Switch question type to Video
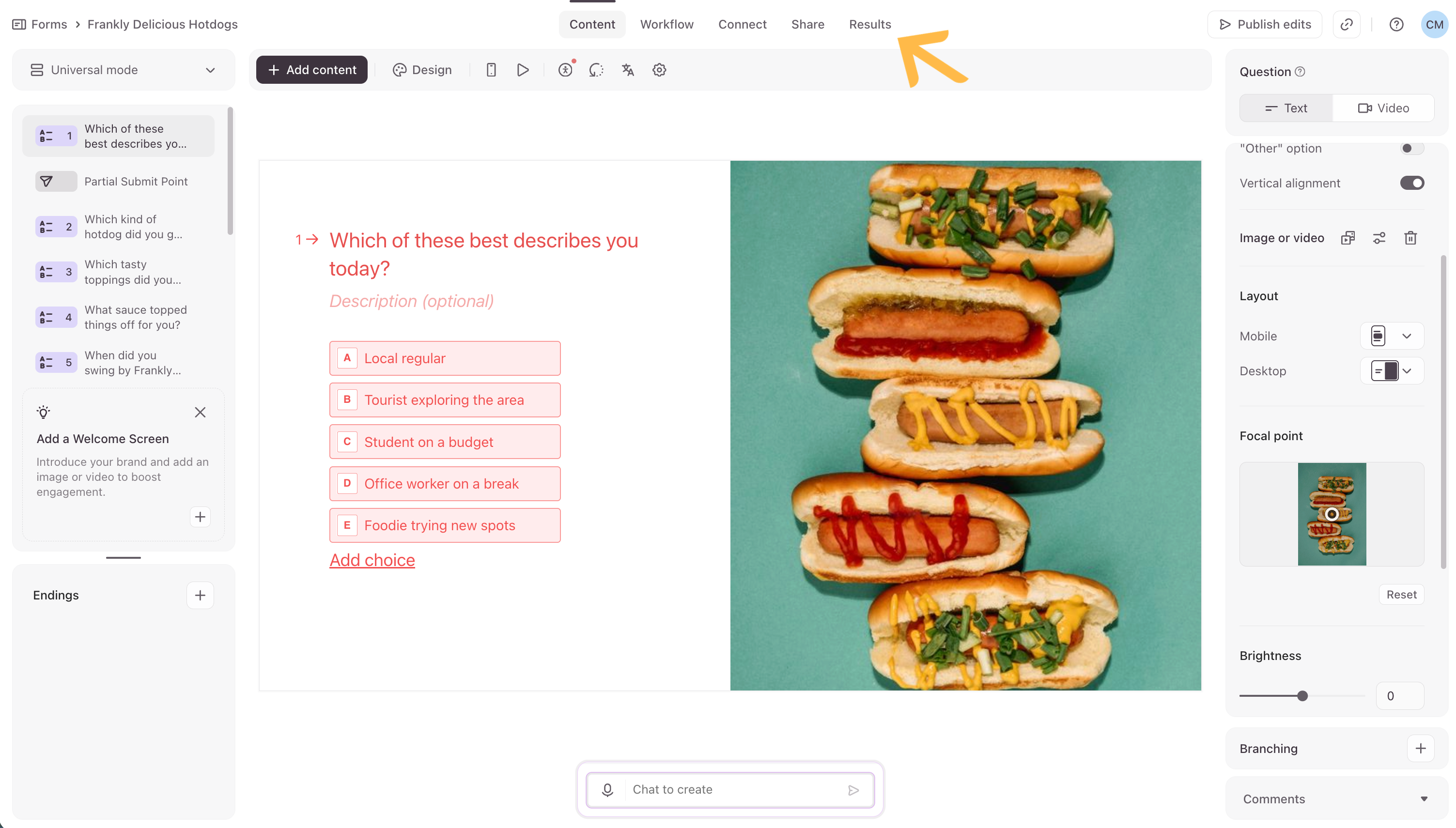The width and height of the screenshot is (1456, 828). point(1383,108)
